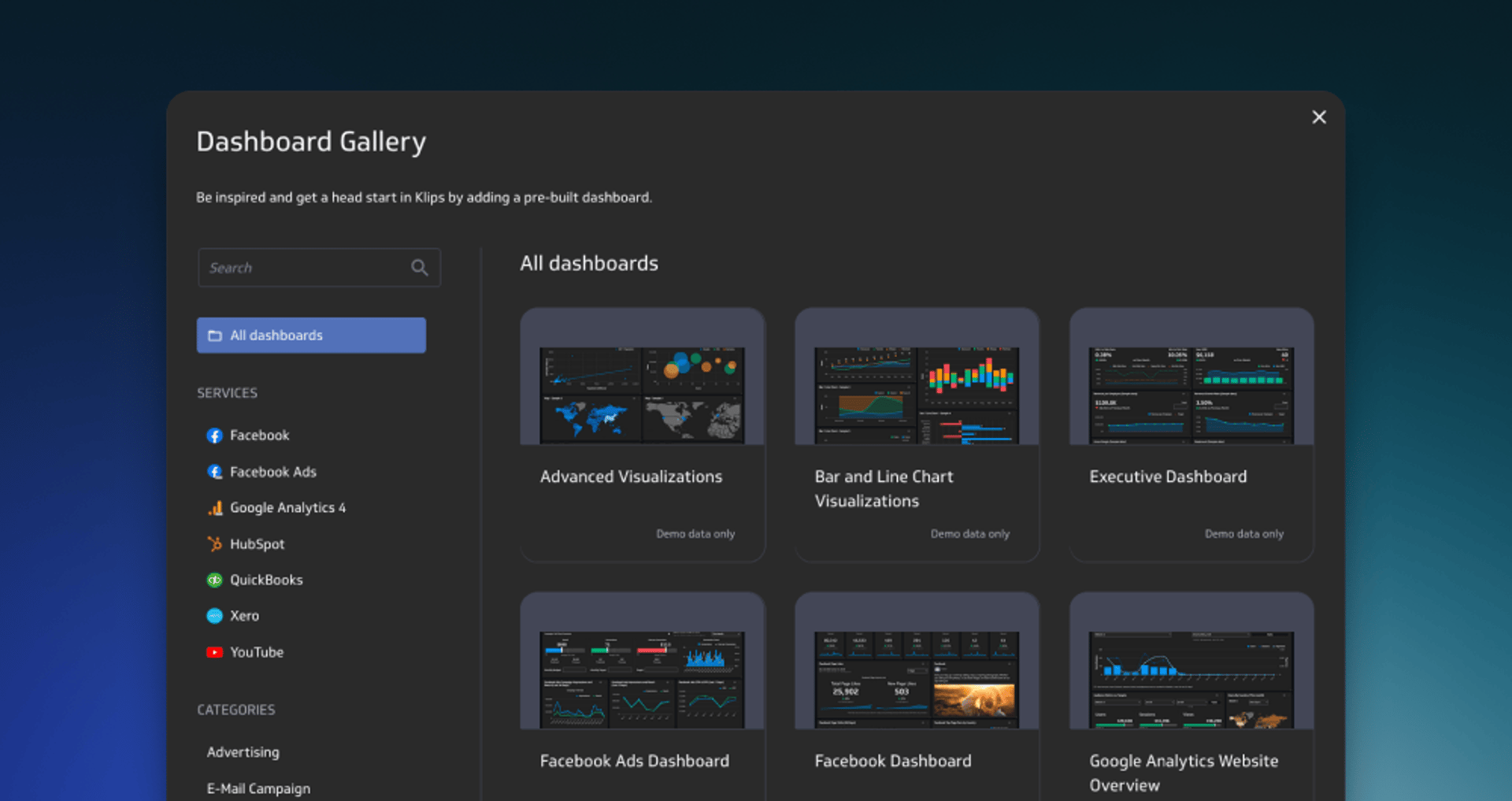Select the QuickBooks service icon

coord(214,580)
